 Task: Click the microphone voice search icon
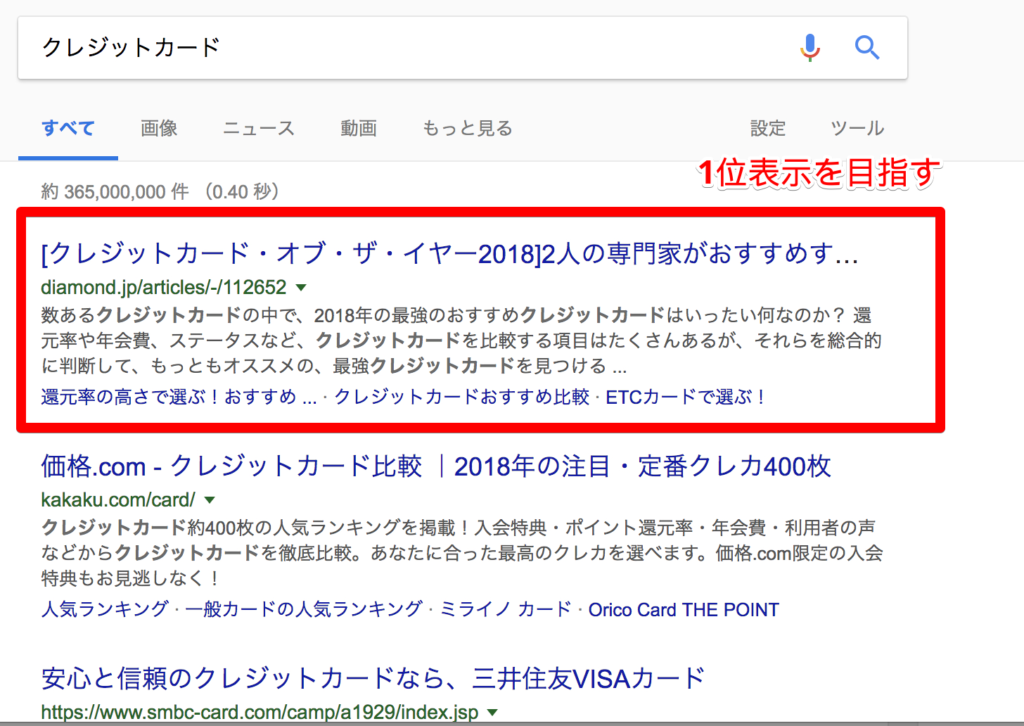coord(810,48)
